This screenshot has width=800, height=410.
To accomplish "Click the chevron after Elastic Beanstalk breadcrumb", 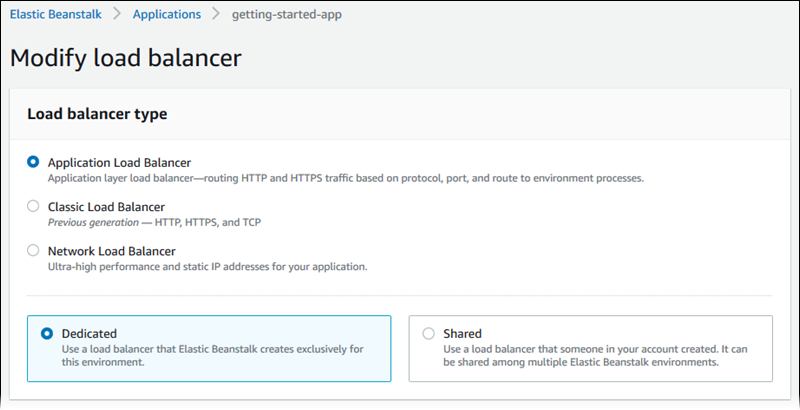I will [118, 15].
